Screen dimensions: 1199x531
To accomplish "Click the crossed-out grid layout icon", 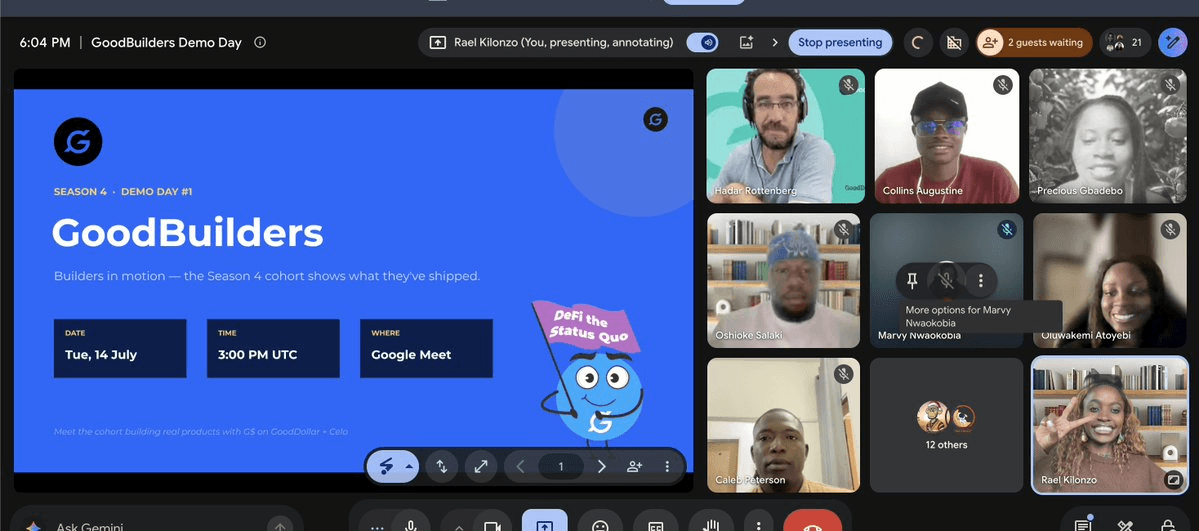I will (x=954, y=43).
